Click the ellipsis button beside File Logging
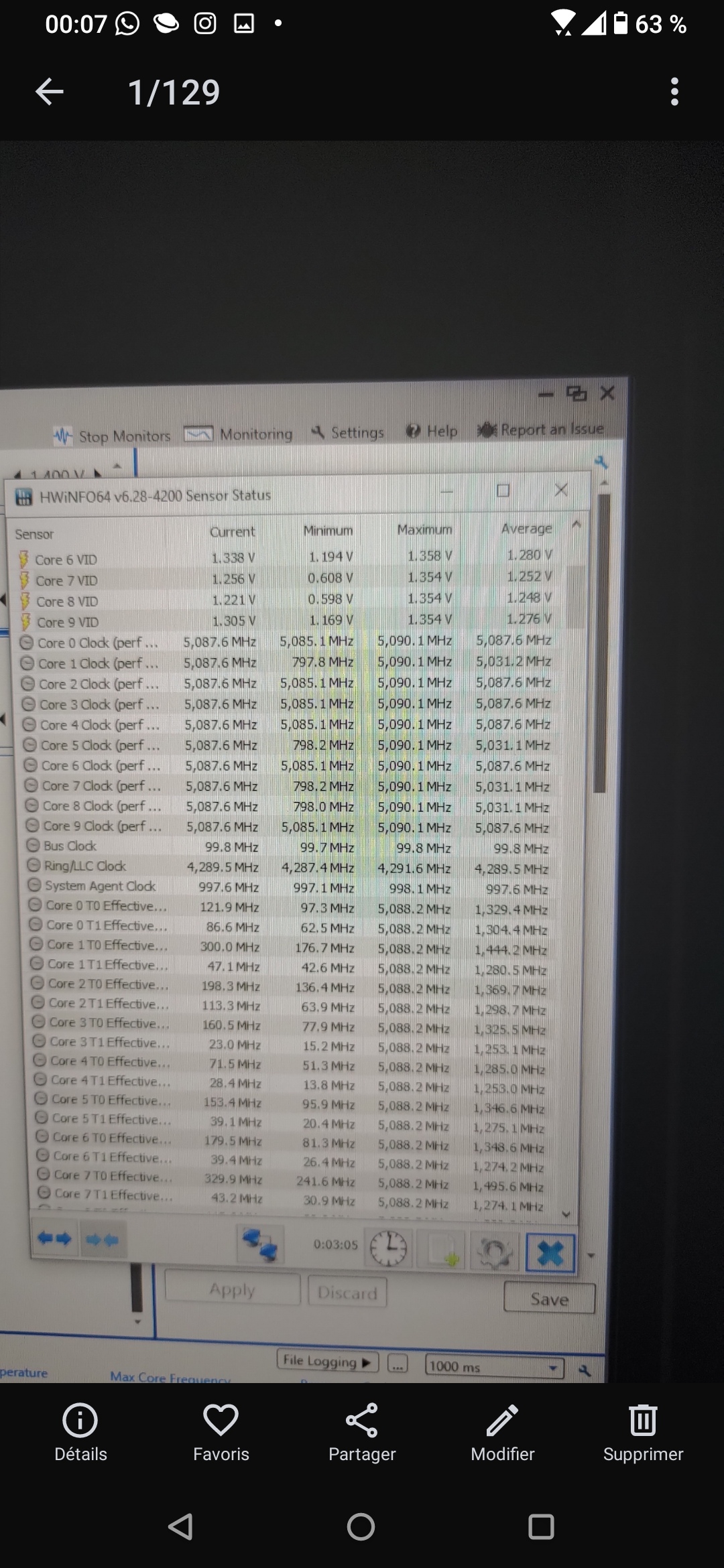 398,1364
